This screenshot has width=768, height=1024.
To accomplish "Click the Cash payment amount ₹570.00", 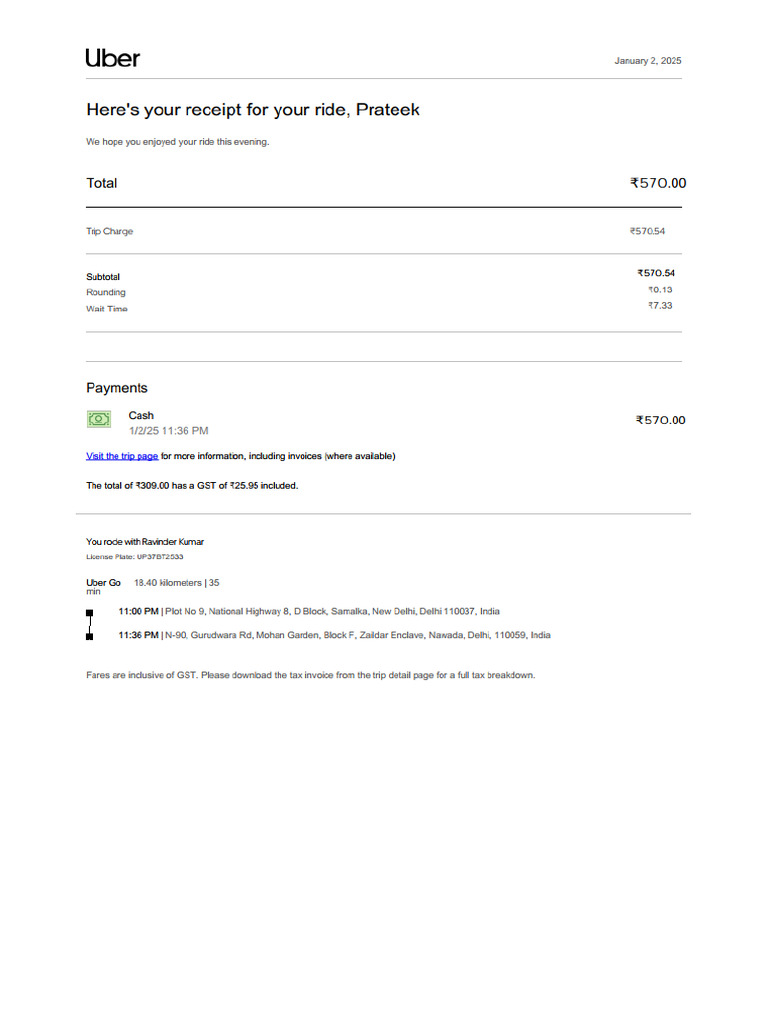I will (660, 420).
